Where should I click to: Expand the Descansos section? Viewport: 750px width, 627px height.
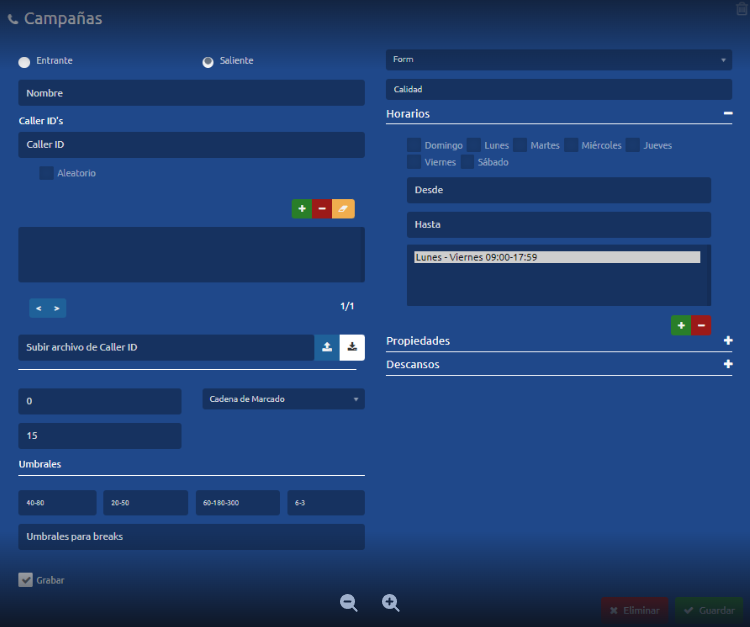pos(728,365)
